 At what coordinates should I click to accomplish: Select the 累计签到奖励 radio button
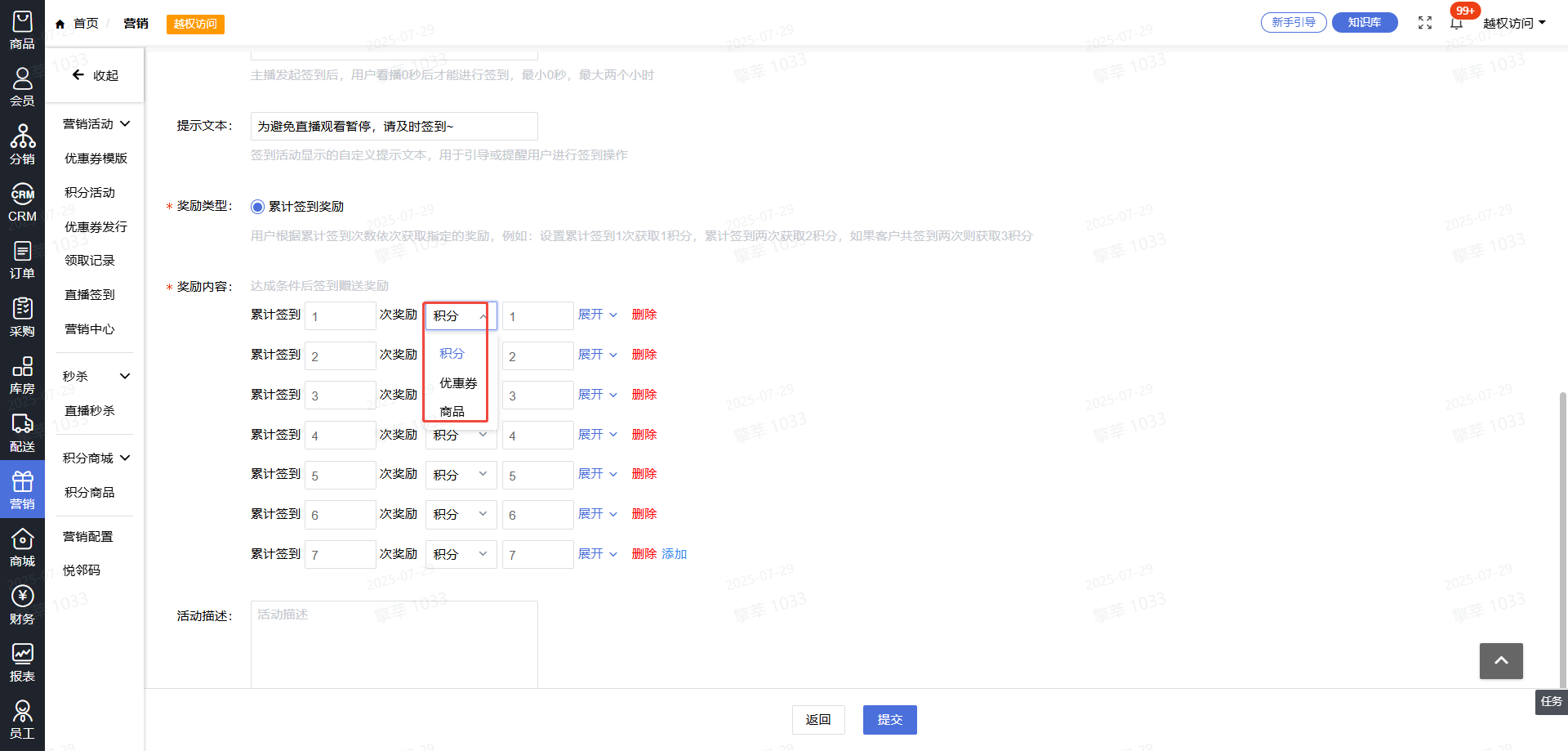(257, 207)
